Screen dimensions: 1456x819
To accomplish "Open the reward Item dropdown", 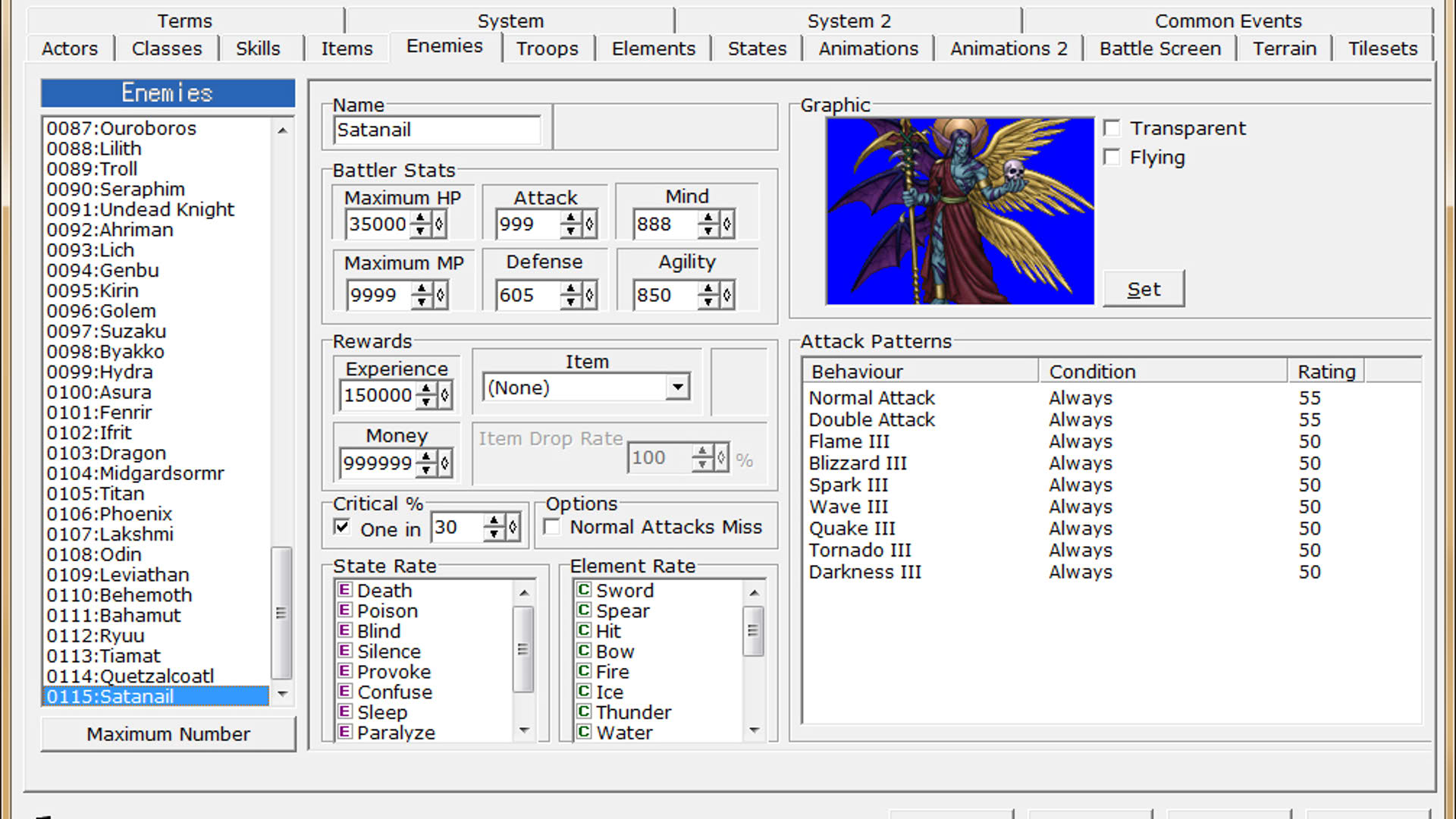I will (677, 388).
